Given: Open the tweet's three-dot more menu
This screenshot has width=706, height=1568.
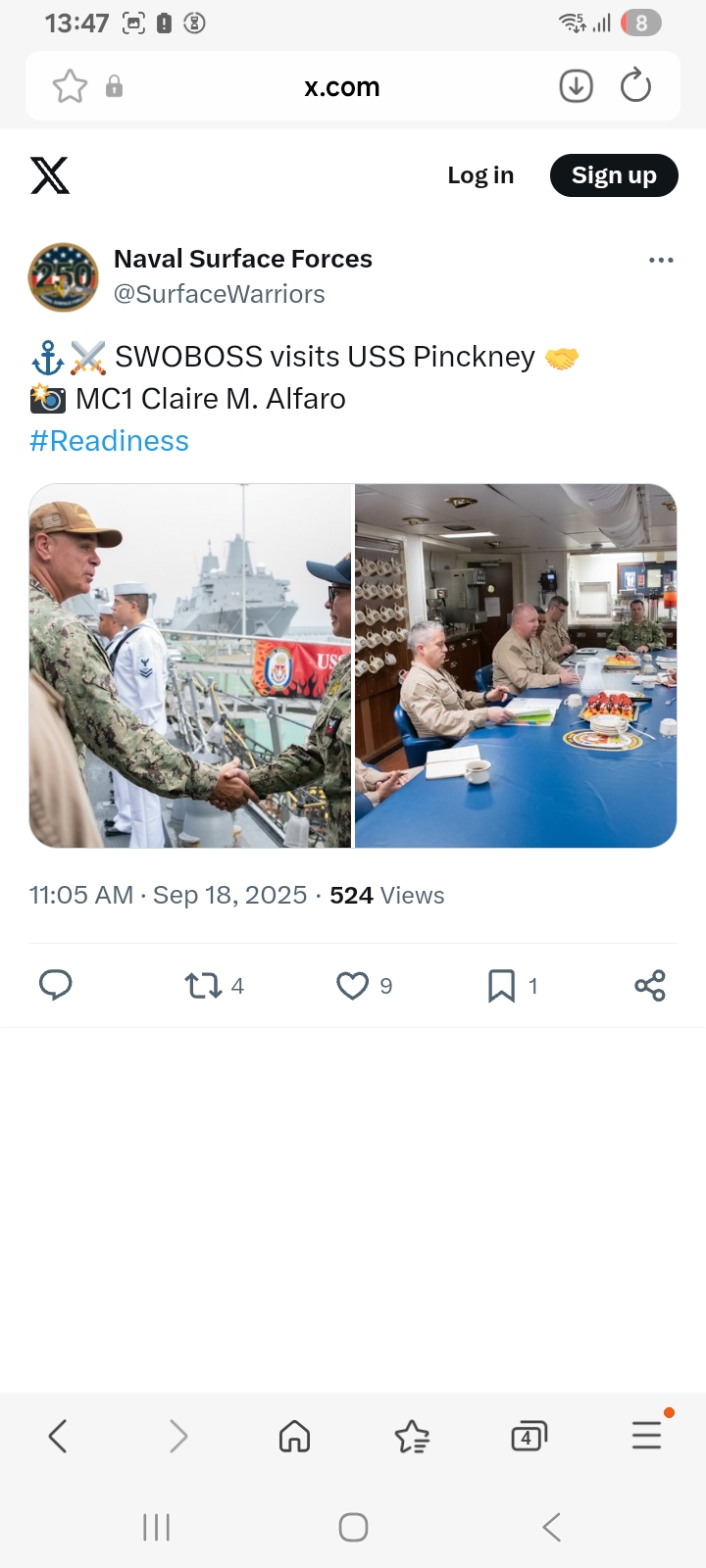Looking at the screenshot, I should pos(661,260).
